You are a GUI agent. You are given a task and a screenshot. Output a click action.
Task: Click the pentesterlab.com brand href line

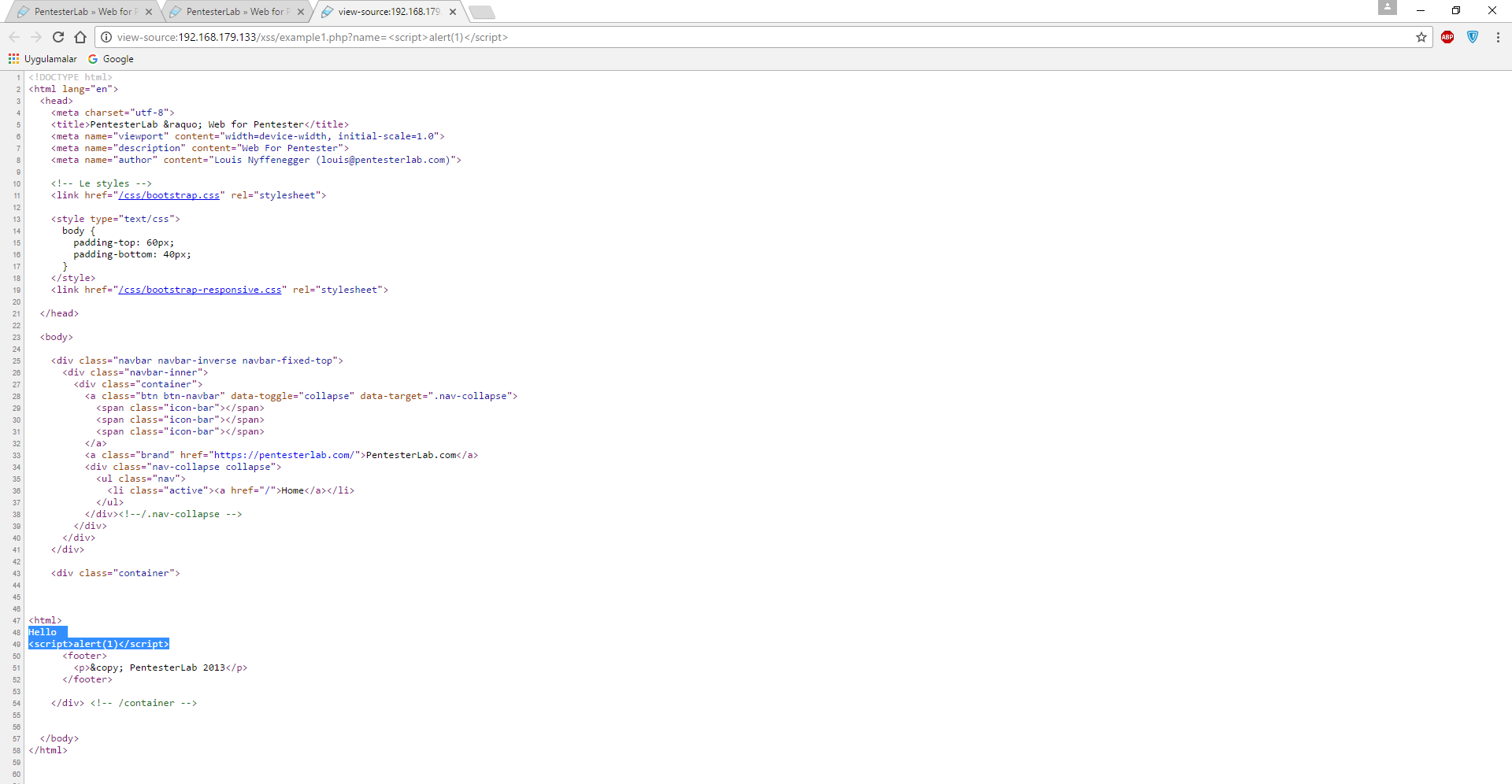282,455
